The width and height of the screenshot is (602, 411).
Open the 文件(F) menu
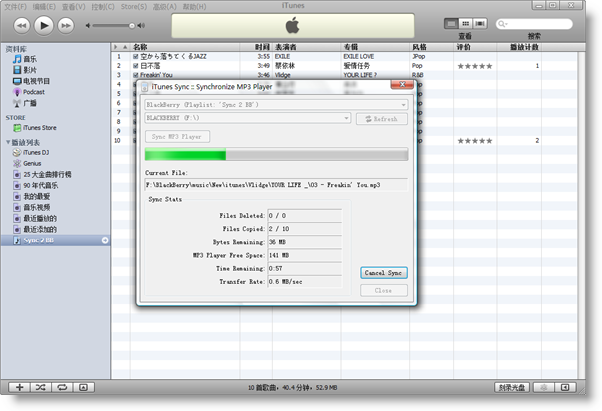(x=15, y=7)
